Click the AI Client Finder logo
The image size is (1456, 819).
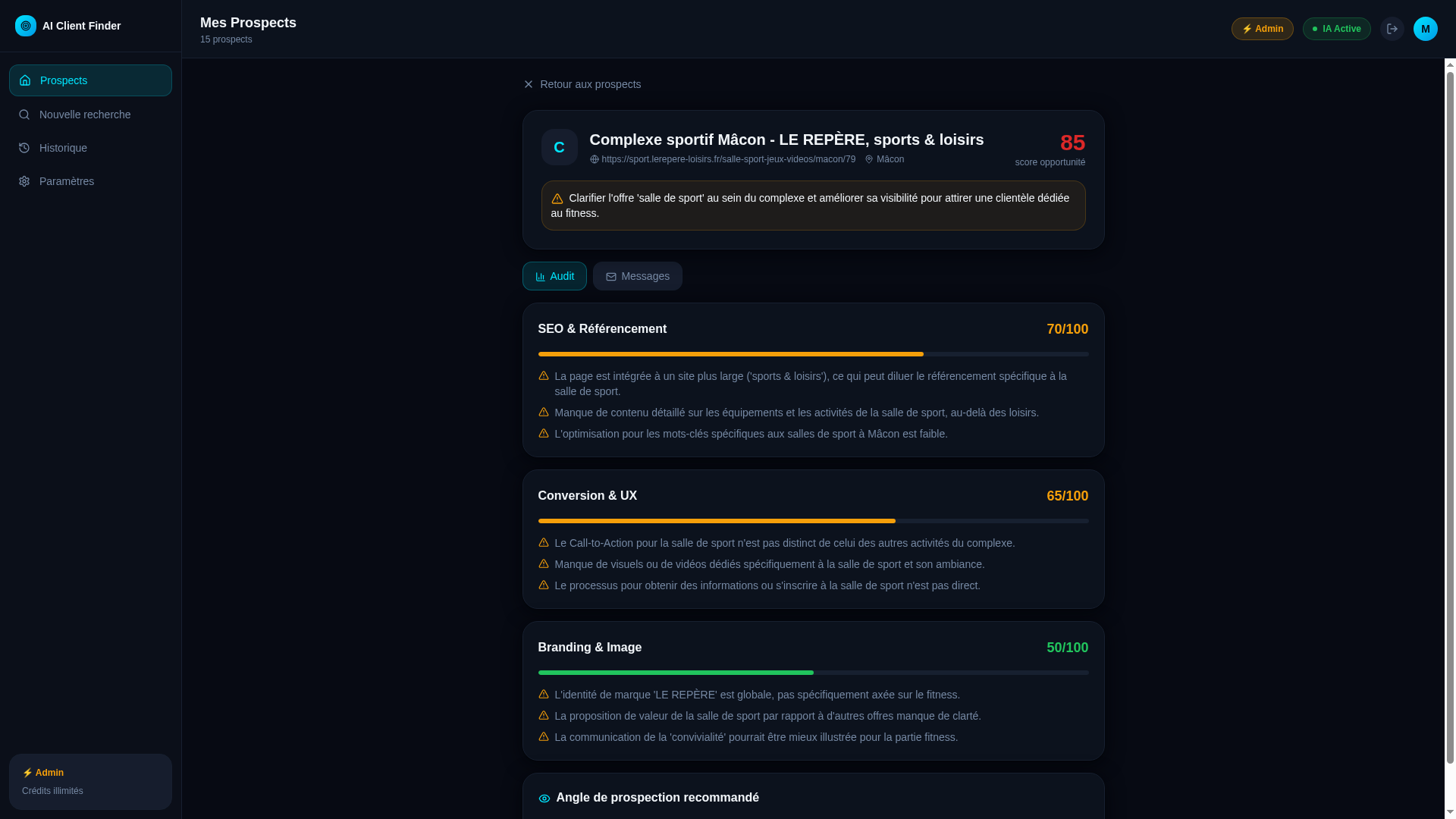(x=25, y=25)
